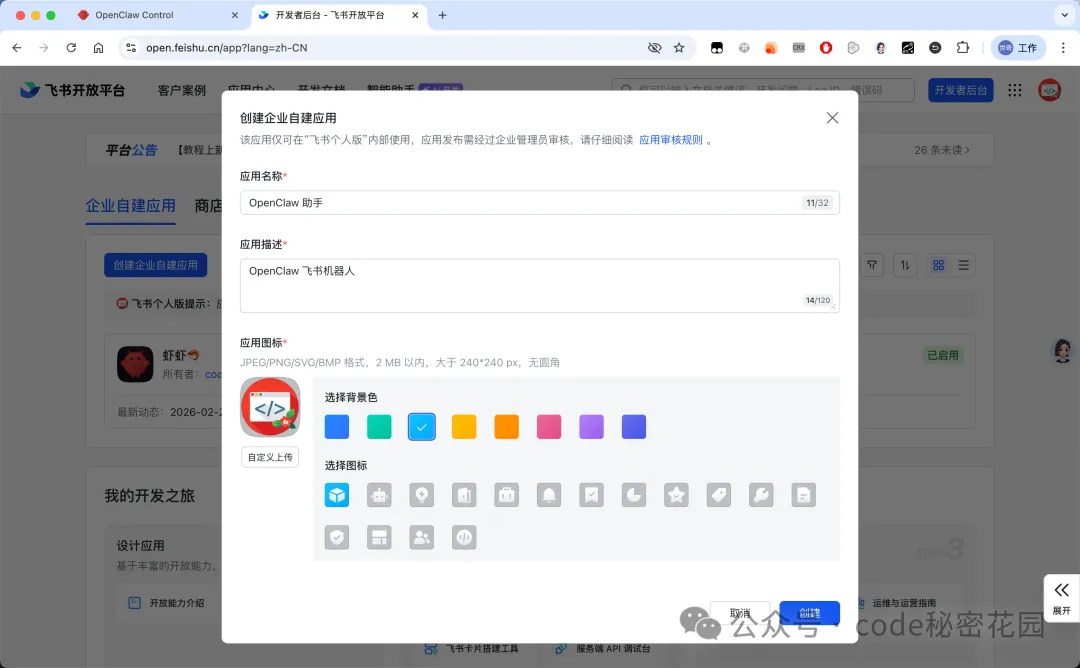The height and width of the screenshot is (668, 1080).
Task: Open 客户案例 in top navigation
Action: [182, 90]
